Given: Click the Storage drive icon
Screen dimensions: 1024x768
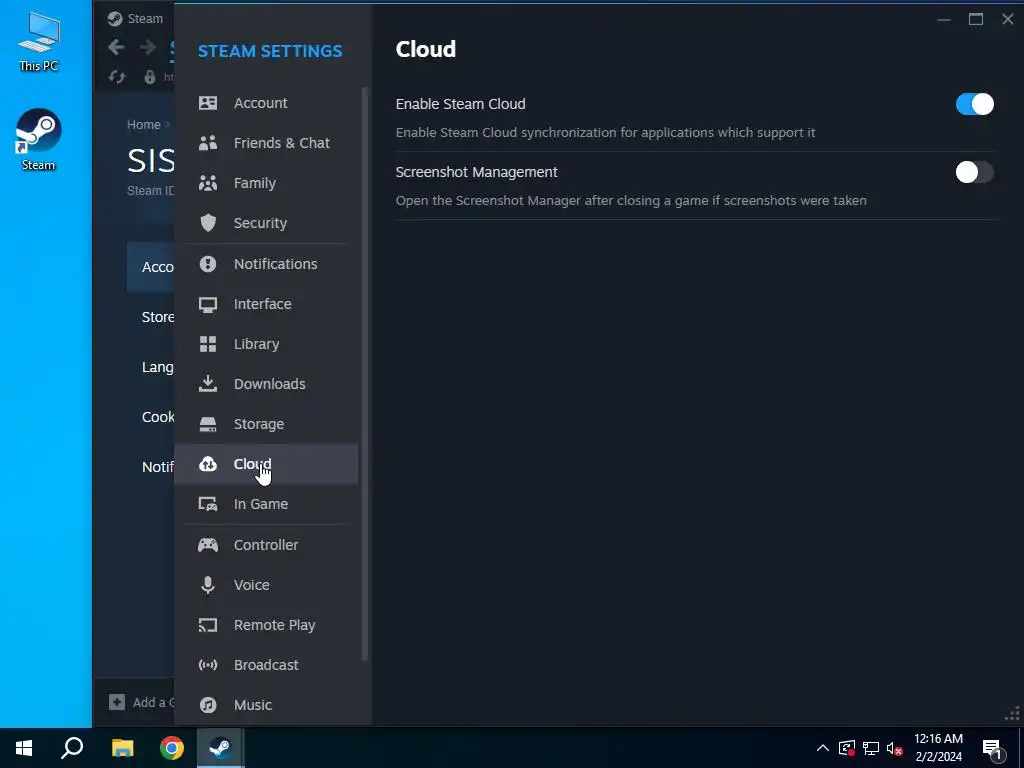Looking at the screenshot, I should point(208,424).
